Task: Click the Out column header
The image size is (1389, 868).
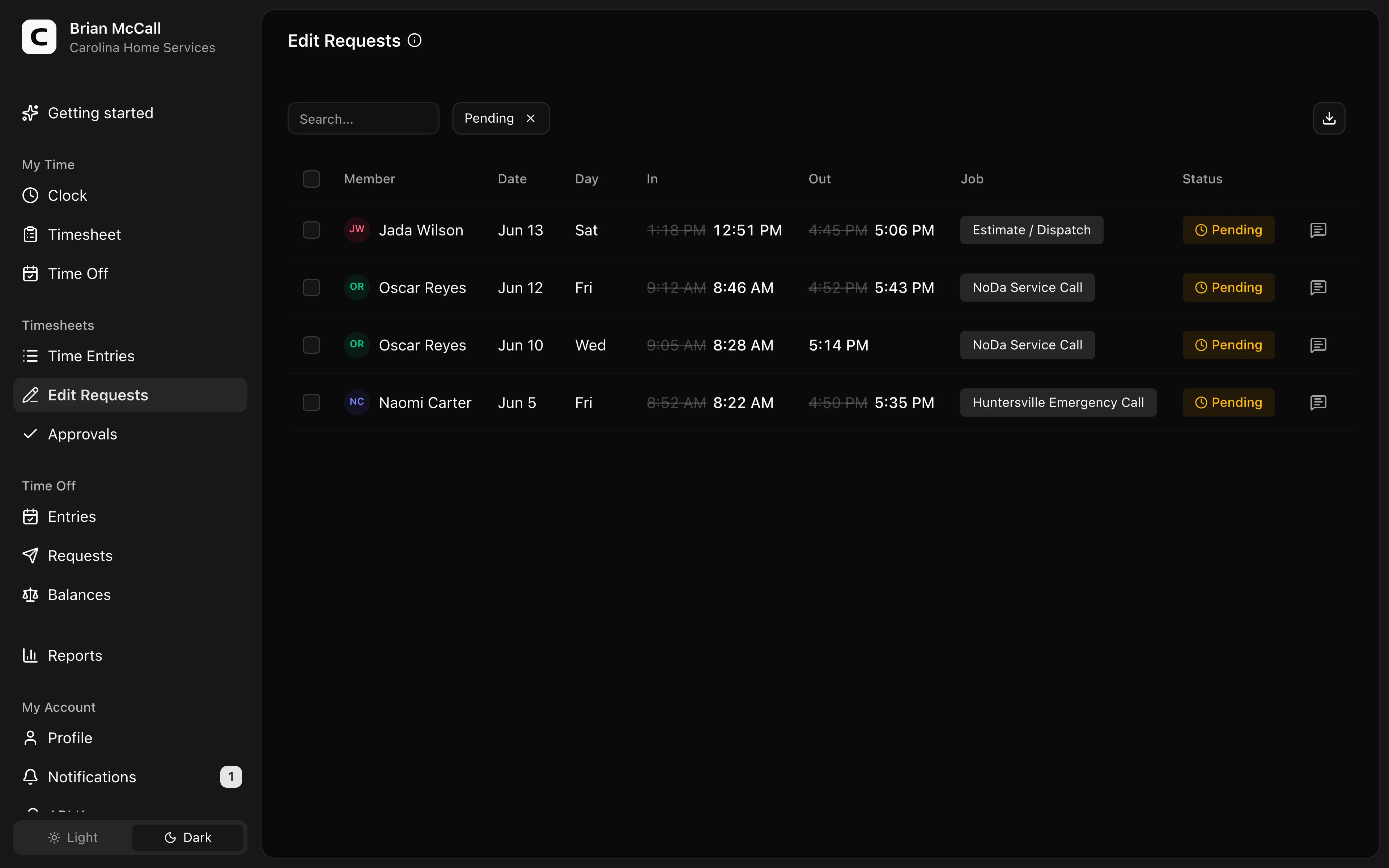Action: tap(819, 179)
